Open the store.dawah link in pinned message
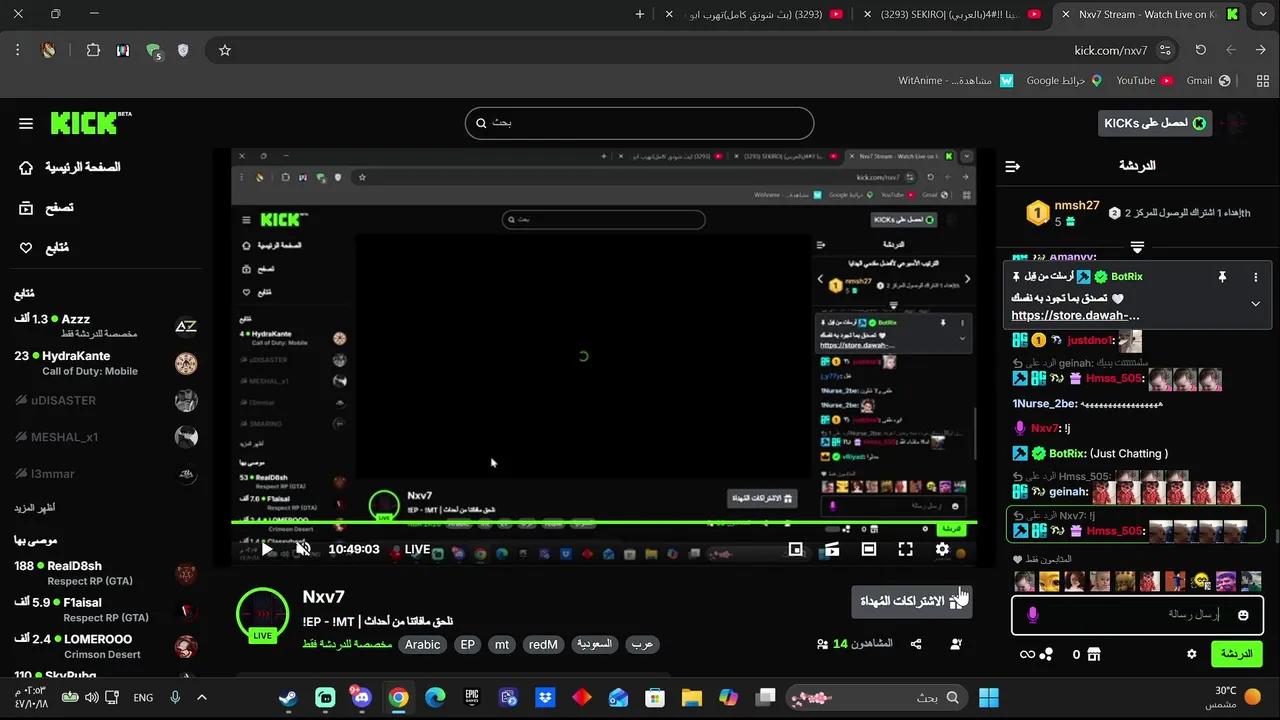The height and width of the screenshot is (720, 1280). pyautogui.click(x=1075, y=315)
